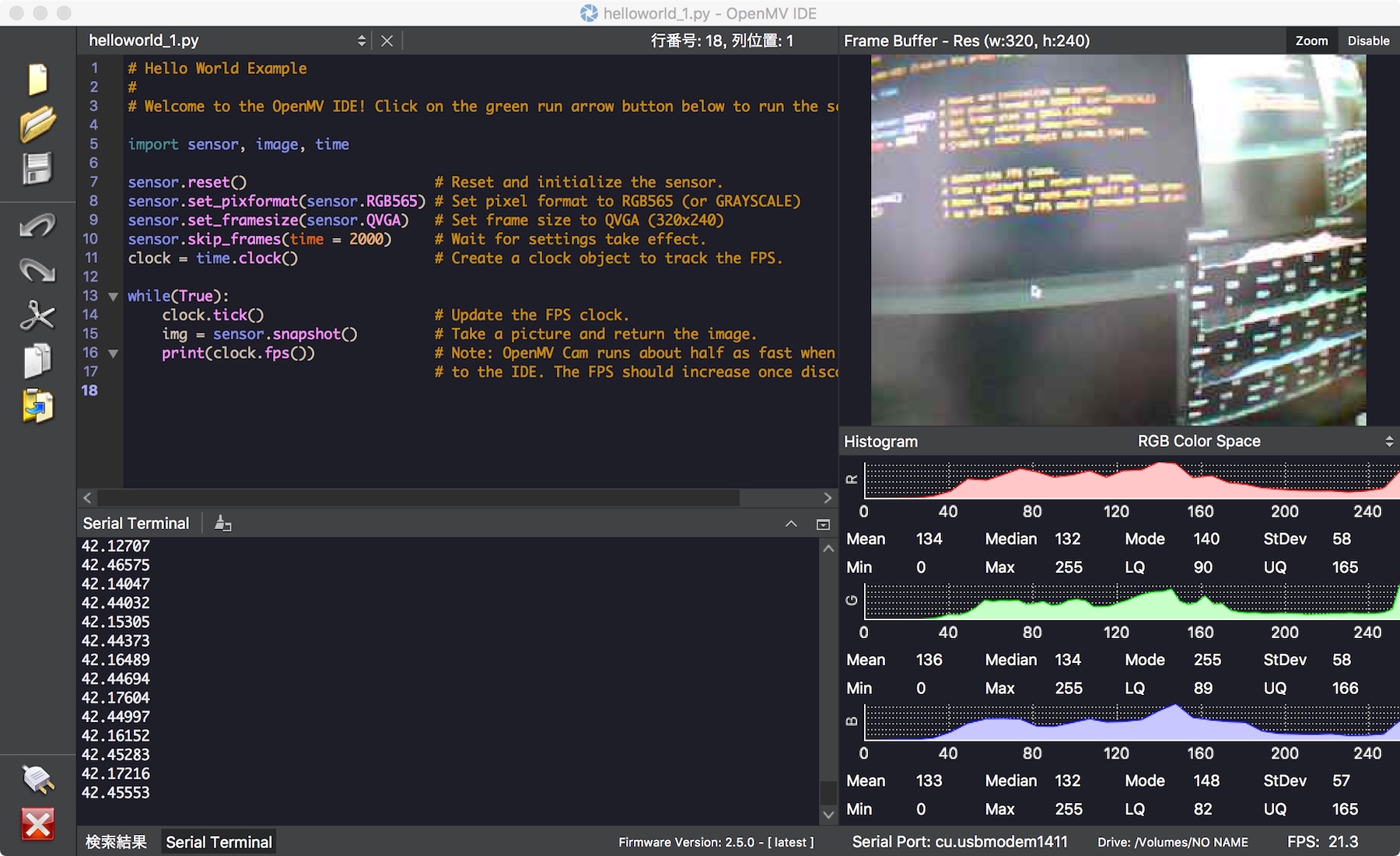Undo the last edit
This screenshot has height=856, width=1400.
click(x=37, y=226)
